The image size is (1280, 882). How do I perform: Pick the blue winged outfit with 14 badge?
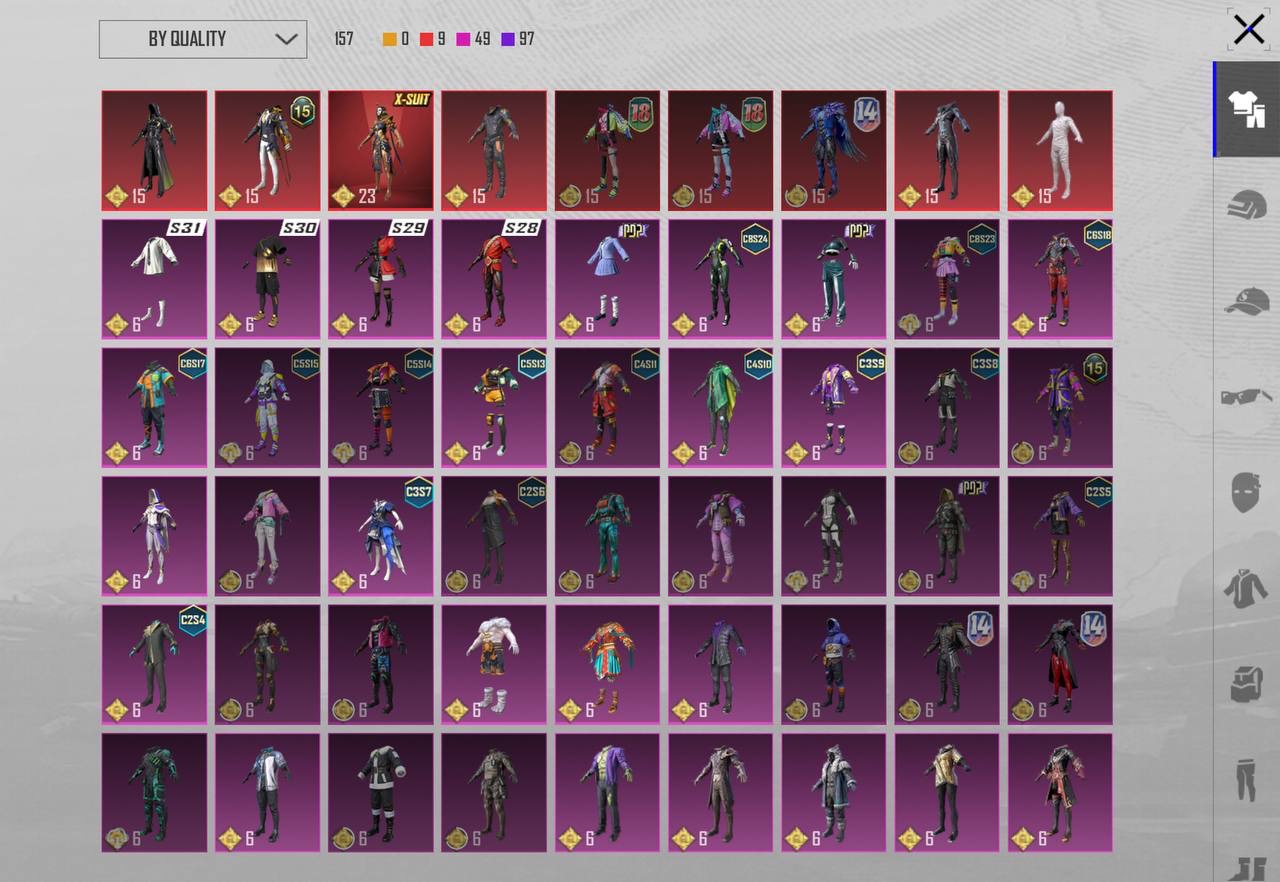(x=834, y=150)
